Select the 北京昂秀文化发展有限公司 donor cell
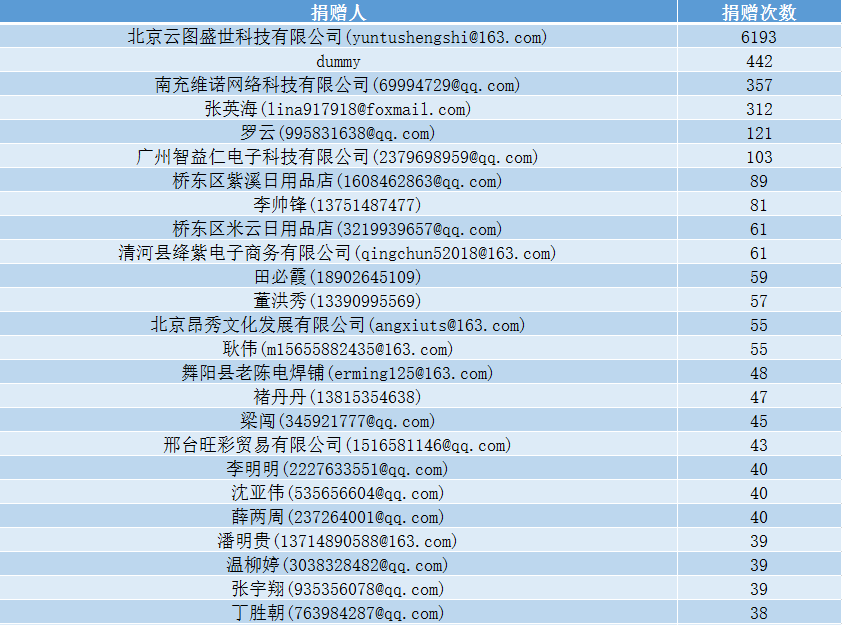 point(338,324)
